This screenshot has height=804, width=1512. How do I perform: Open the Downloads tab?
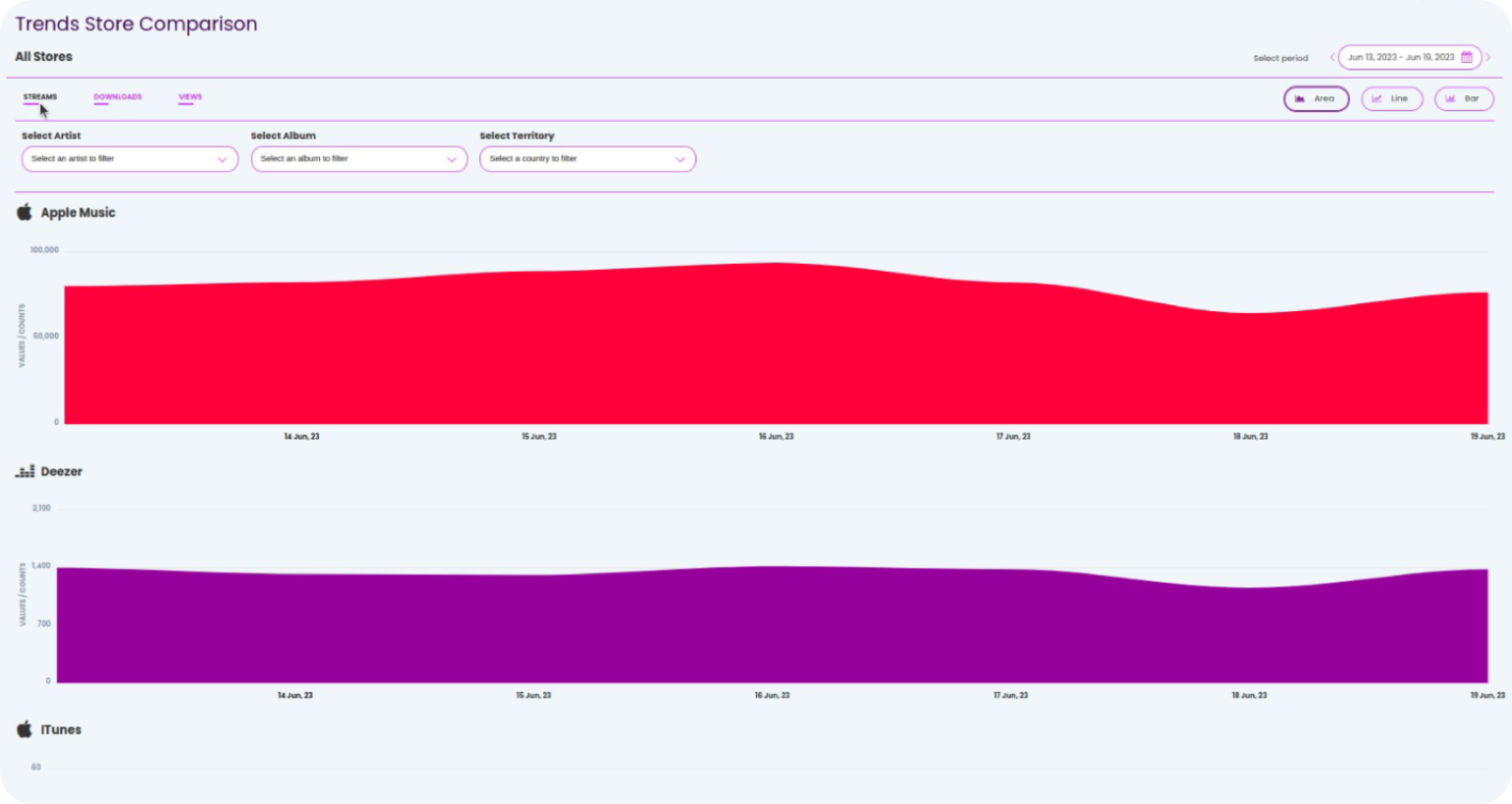point(117,96)
